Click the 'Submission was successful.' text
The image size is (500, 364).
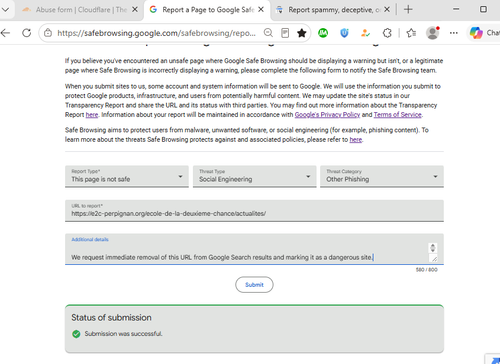click(123, 334)
